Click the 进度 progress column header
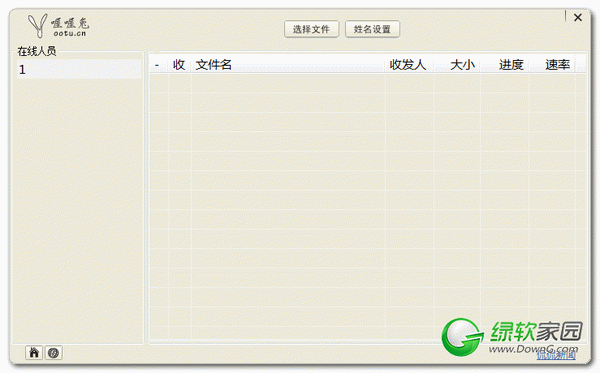This screenshot has width=600, height=373. [x=504, y=65]
